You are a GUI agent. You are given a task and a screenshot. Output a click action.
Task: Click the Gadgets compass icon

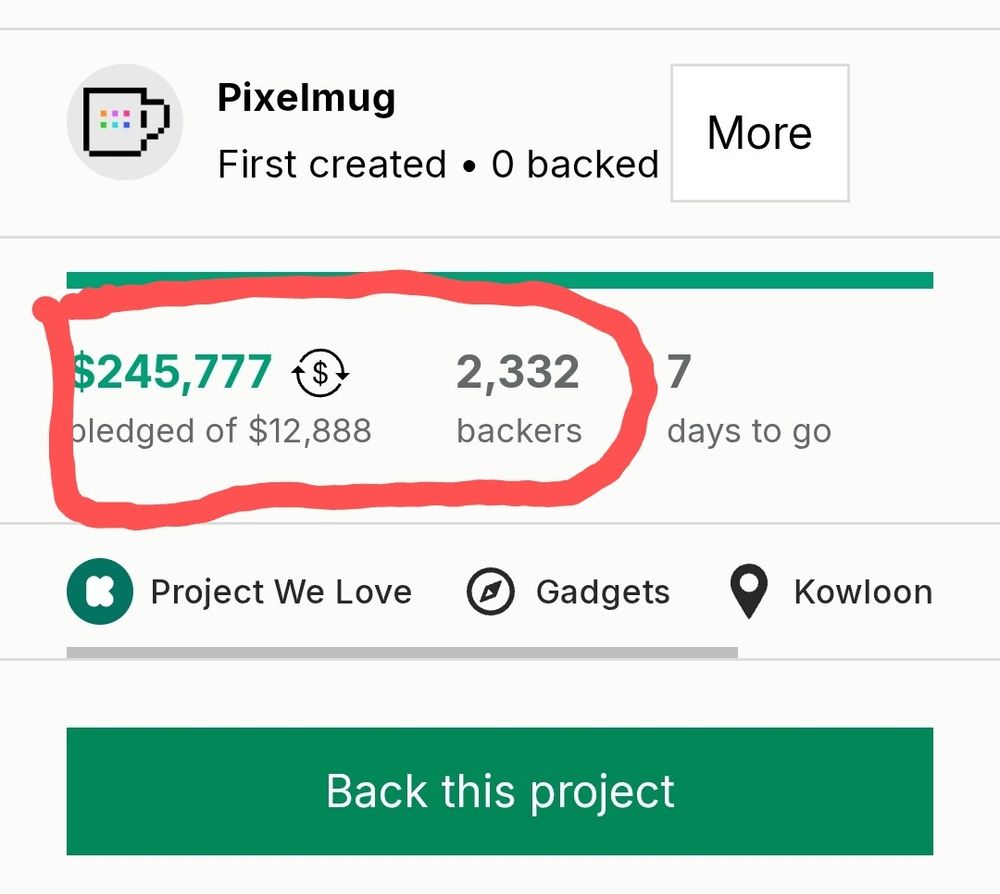tap(490, 592)
